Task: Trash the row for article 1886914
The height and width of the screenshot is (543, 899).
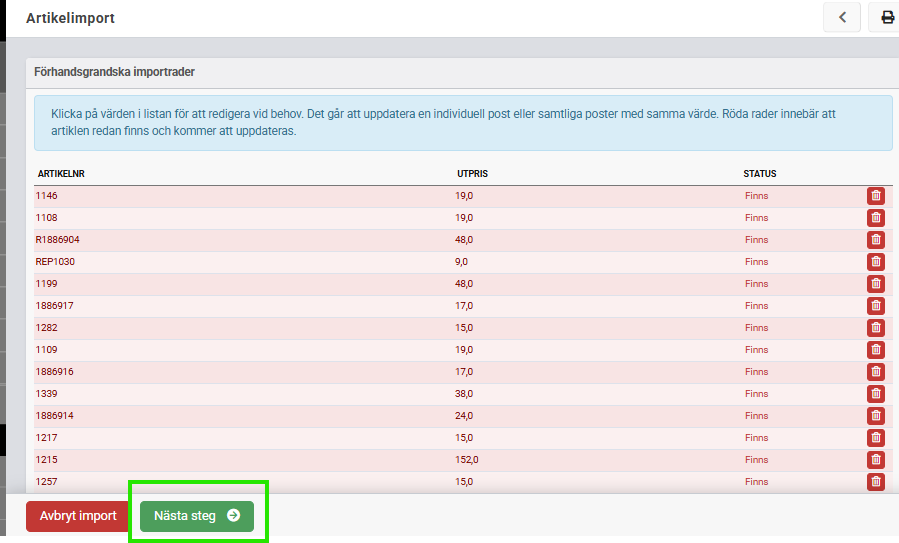Action: (876, 416)
